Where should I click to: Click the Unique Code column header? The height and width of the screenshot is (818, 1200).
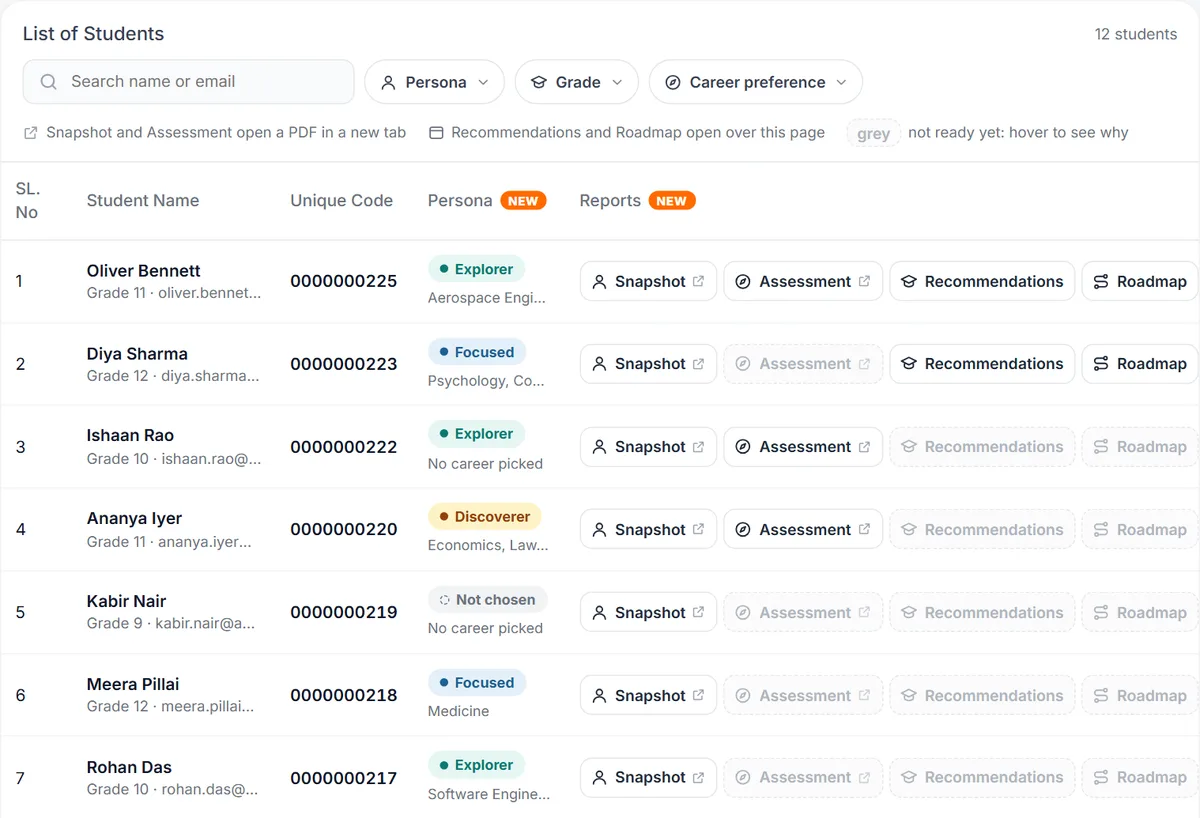tap(341, 201)
